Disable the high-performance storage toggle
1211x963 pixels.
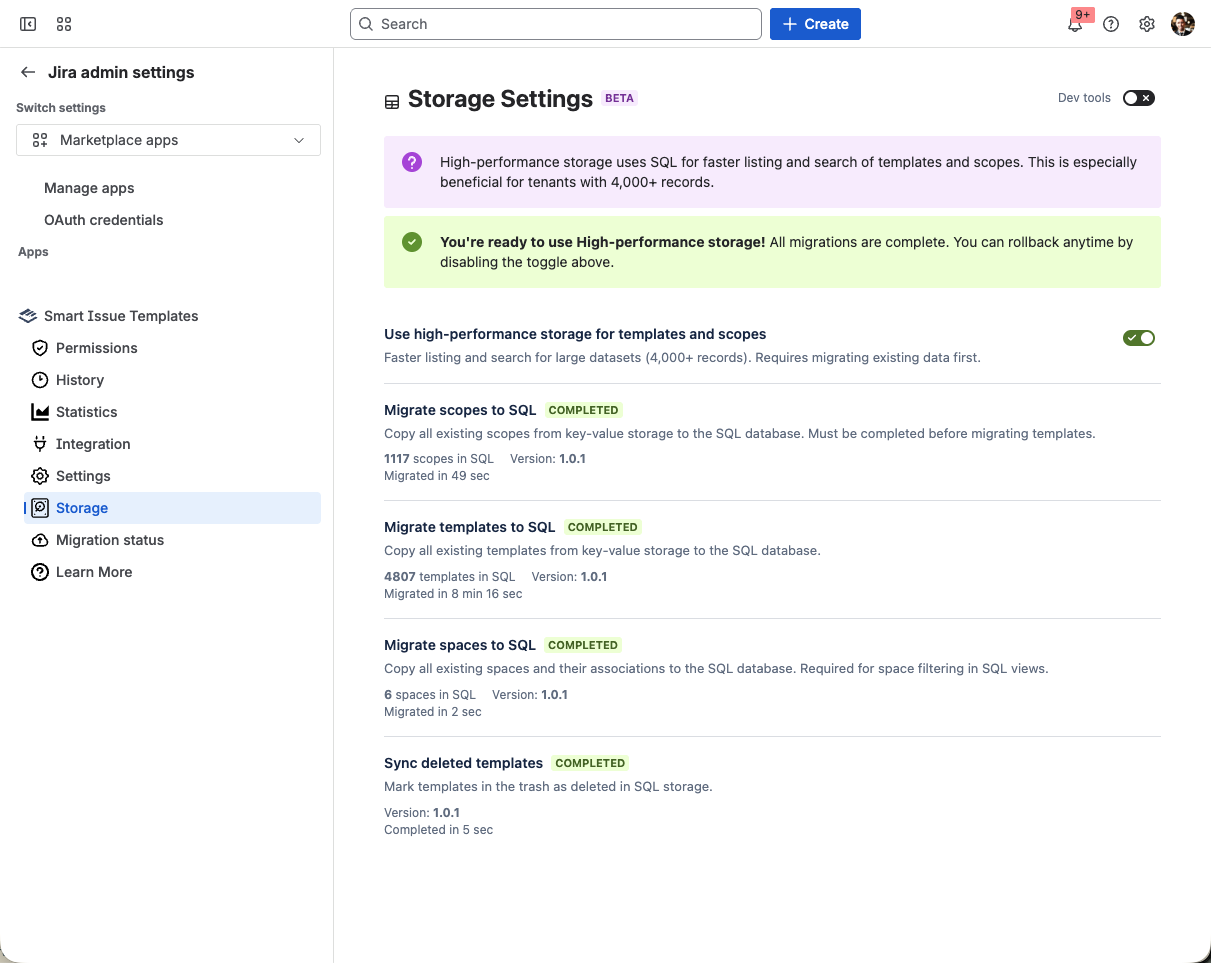pos(1139,338)
